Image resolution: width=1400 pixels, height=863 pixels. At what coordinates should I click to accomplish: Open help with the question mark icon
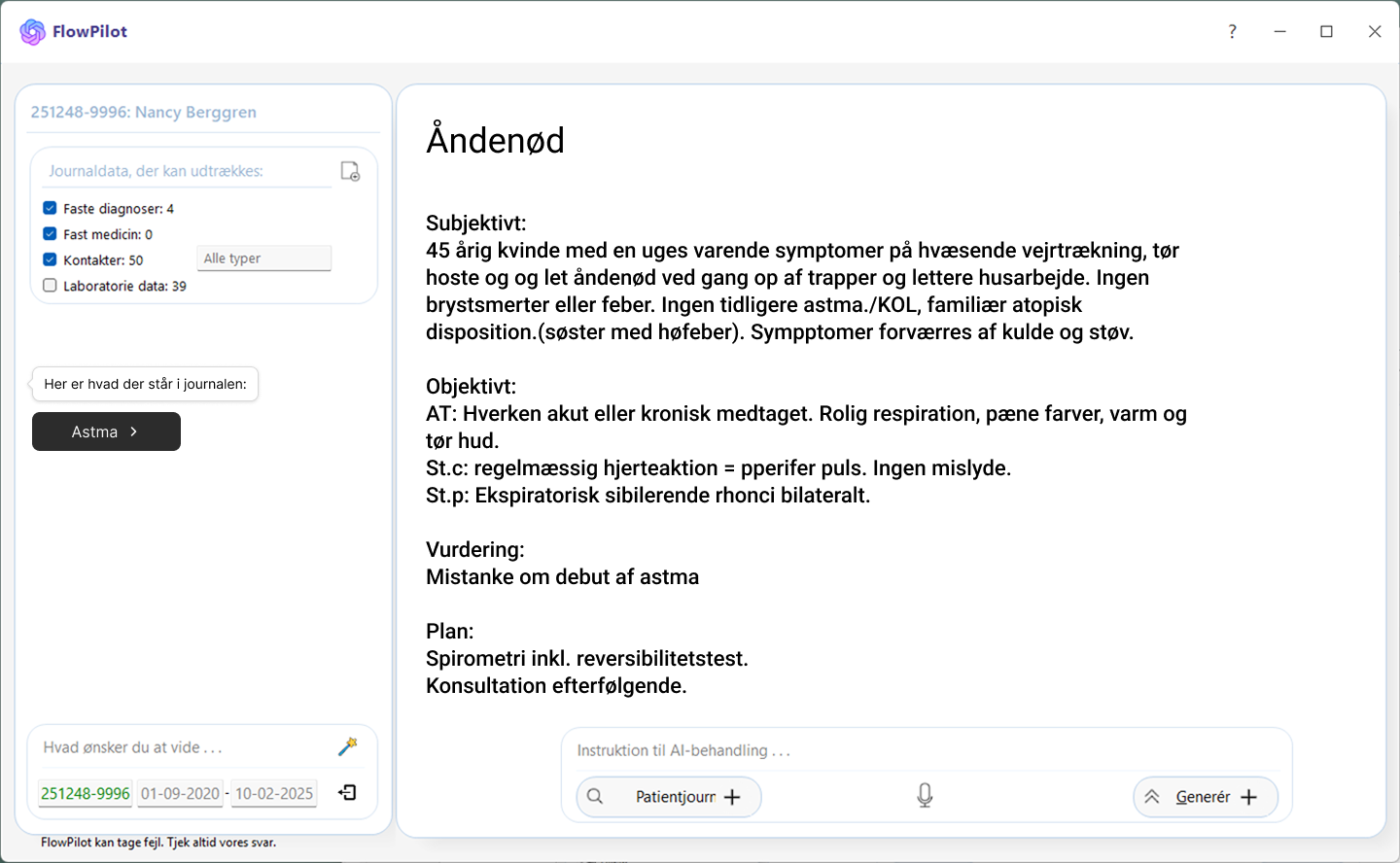pyautogui.click(x=1232, y=32)
